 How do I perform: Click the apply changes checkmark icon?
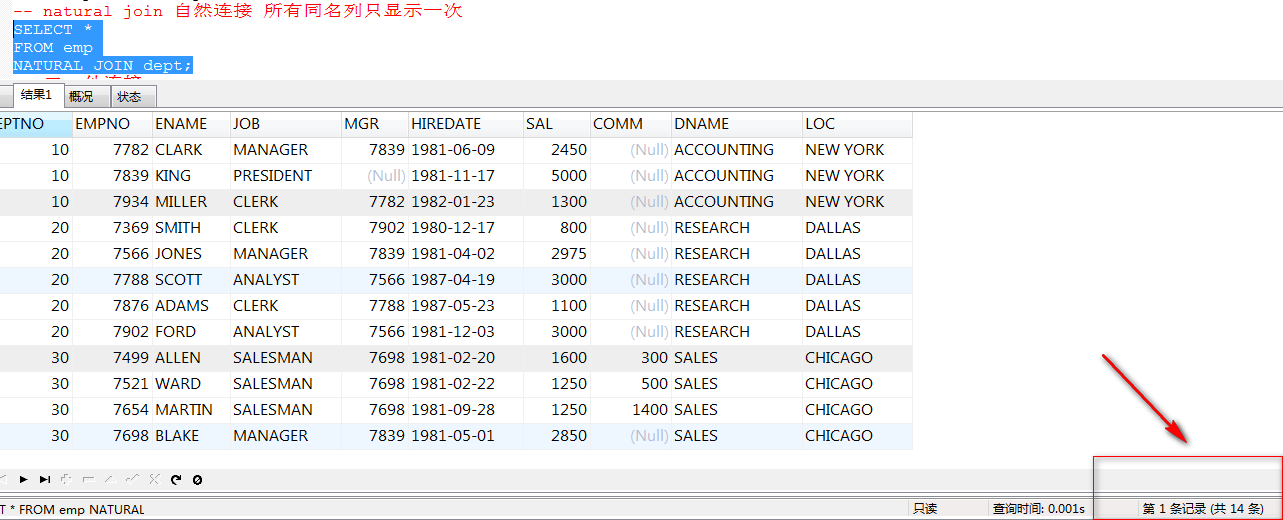(x=132, y=480)
